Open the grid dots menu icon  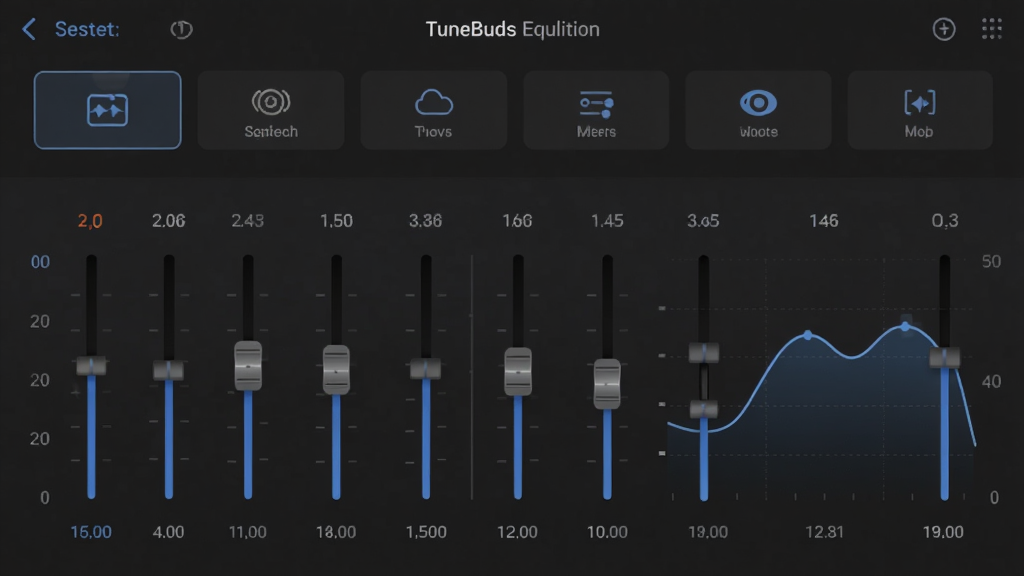[991, 29]
